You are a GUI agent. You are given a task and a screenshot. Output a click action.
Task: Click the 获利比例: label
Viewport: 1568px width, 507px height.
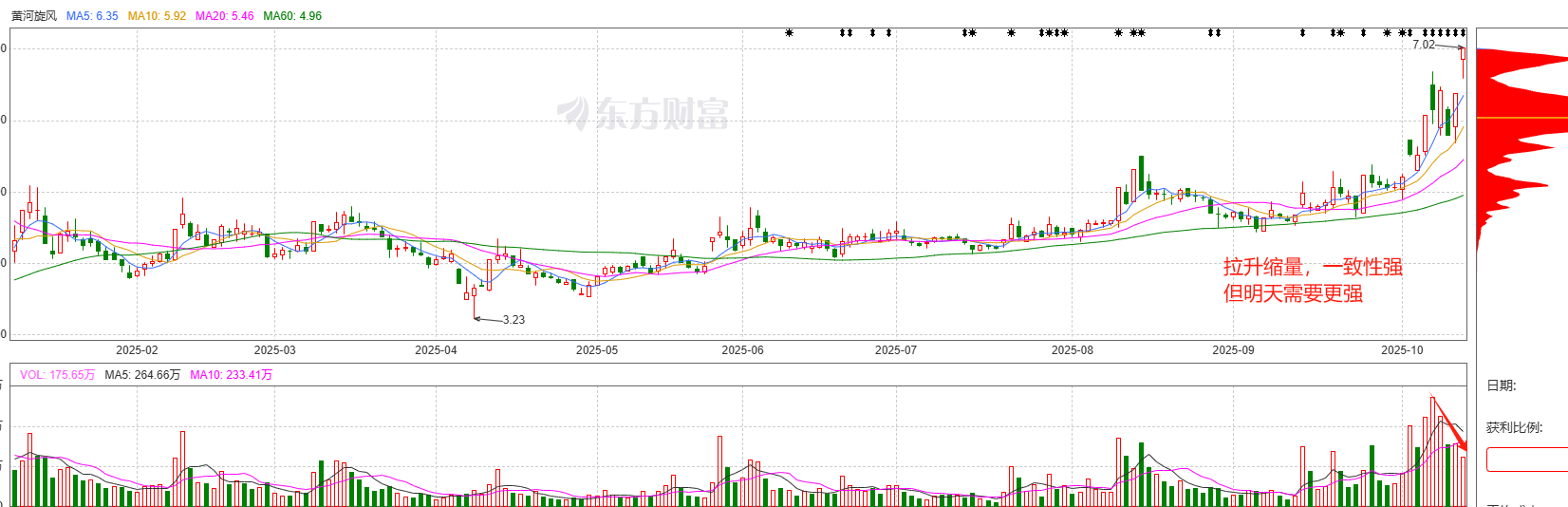(x=1515, y=427)
